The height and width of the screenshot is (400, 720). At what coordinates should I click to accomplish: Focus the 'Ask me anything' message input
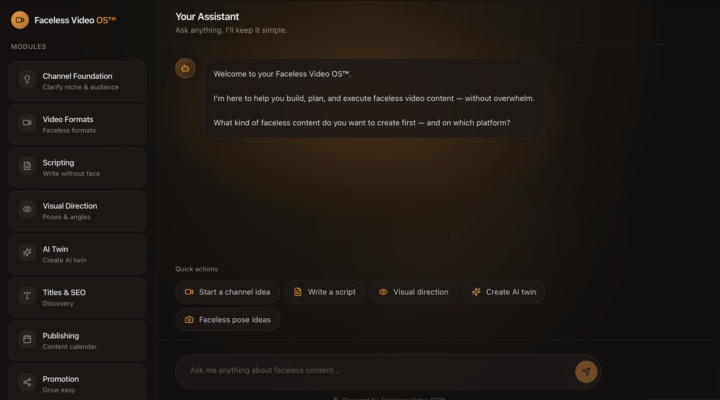370,370
